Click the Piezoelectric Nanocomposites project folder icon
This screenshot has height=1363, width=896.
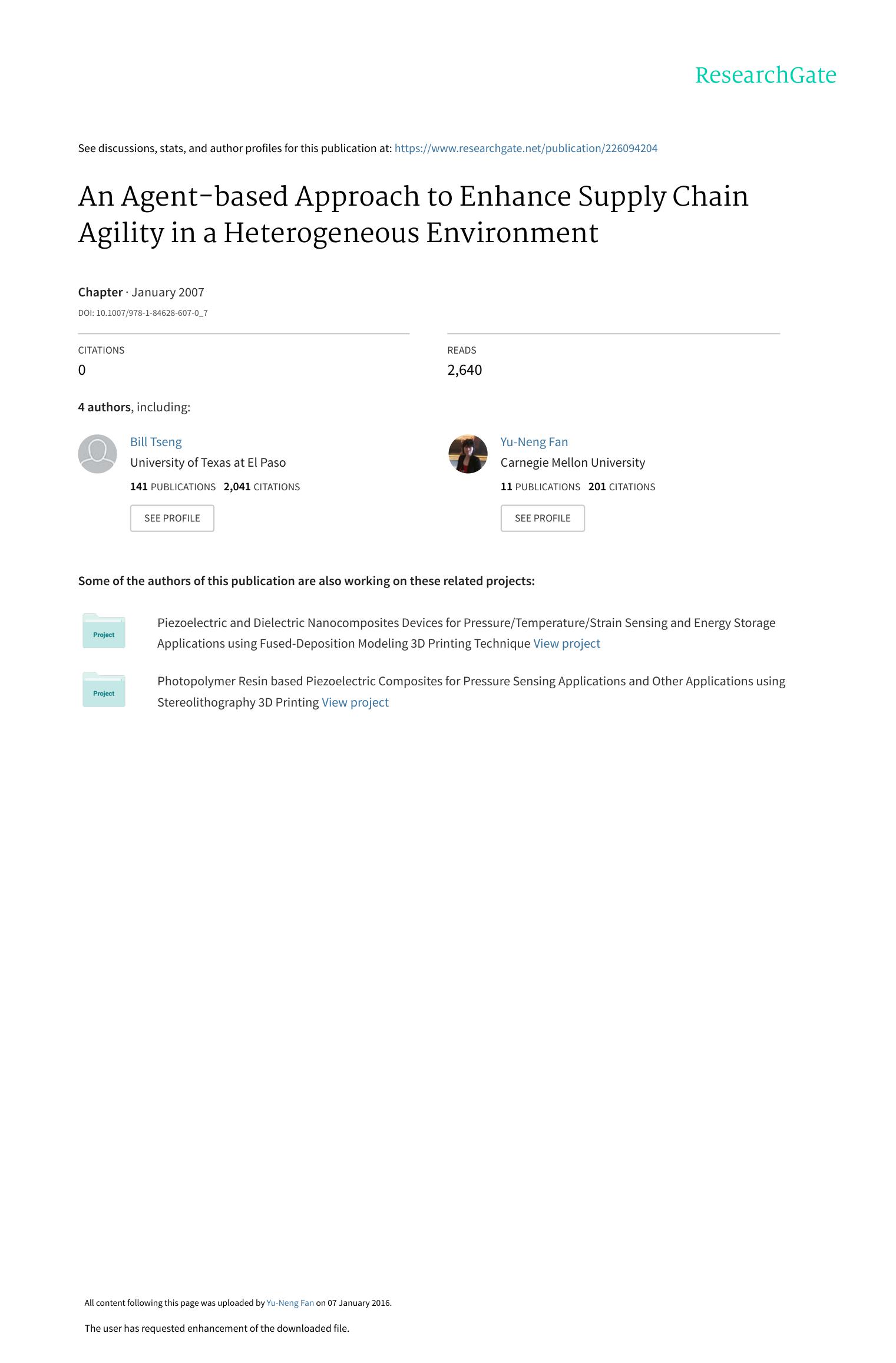coord(104,631)
